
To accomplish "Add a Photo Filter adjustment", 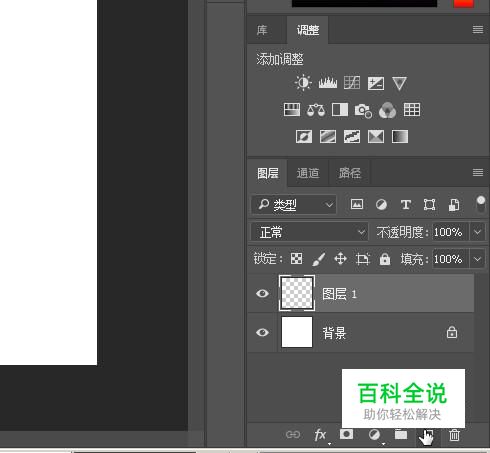I will point(363,110).
